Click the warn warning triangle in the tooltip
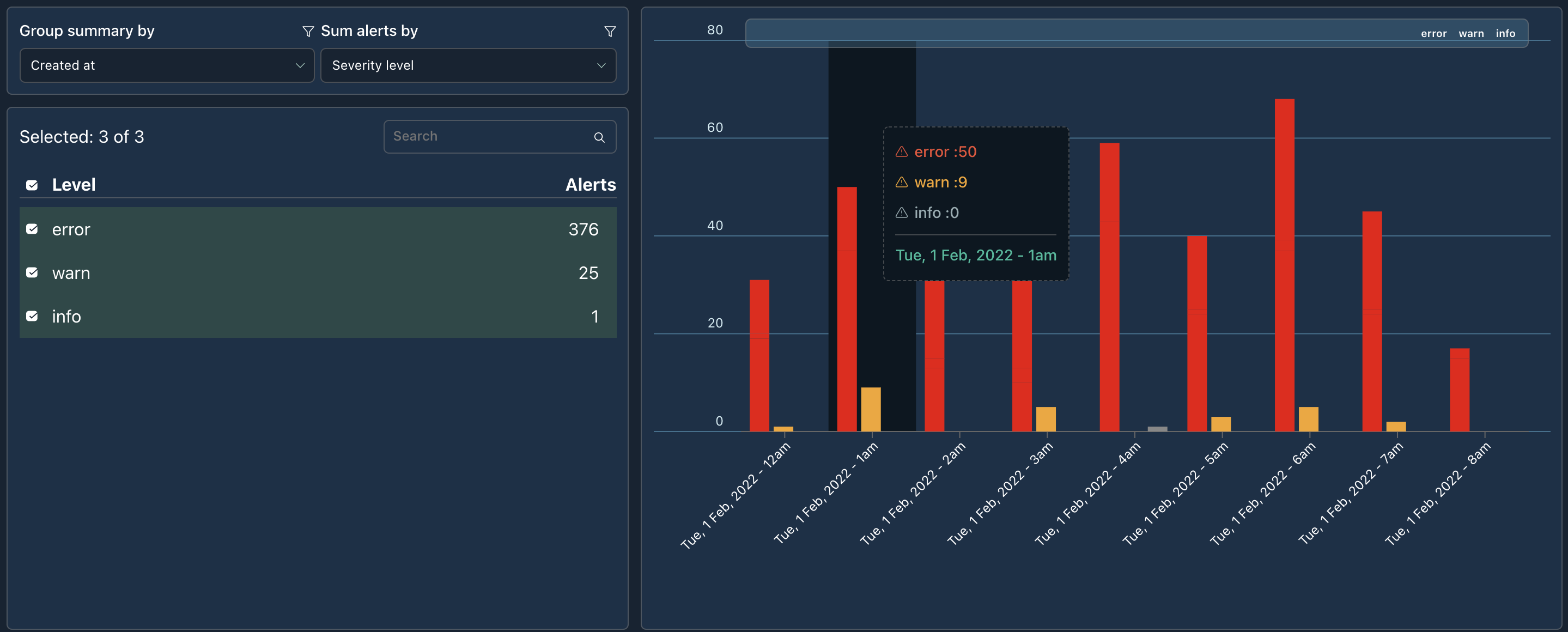The height and width of the screenshot is (632, 1568). pos(902,182)
